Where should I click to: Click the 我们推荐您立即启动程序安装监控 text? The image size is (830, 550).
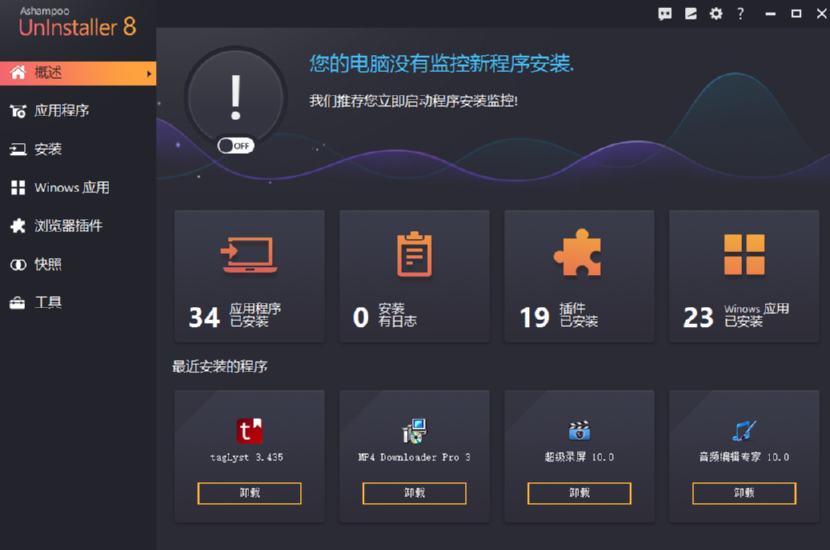click(413, 101)
